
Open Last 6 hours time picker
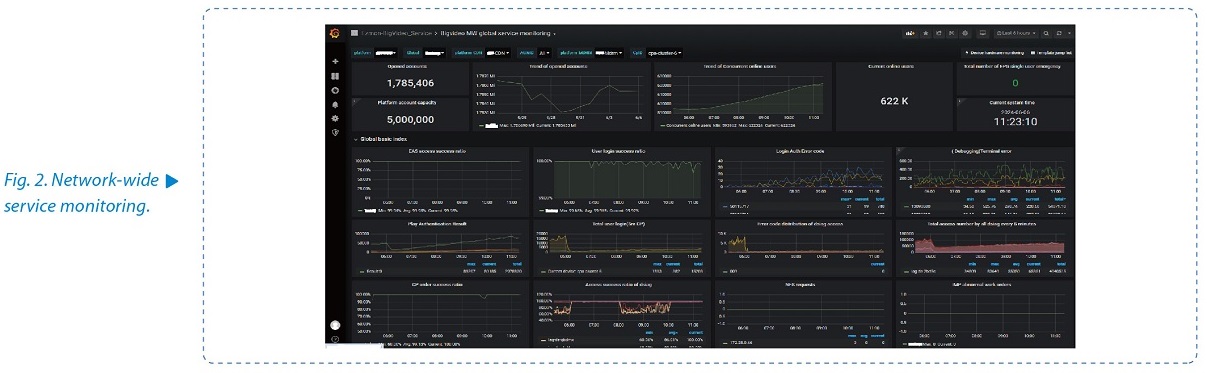tap(1015, 33)
